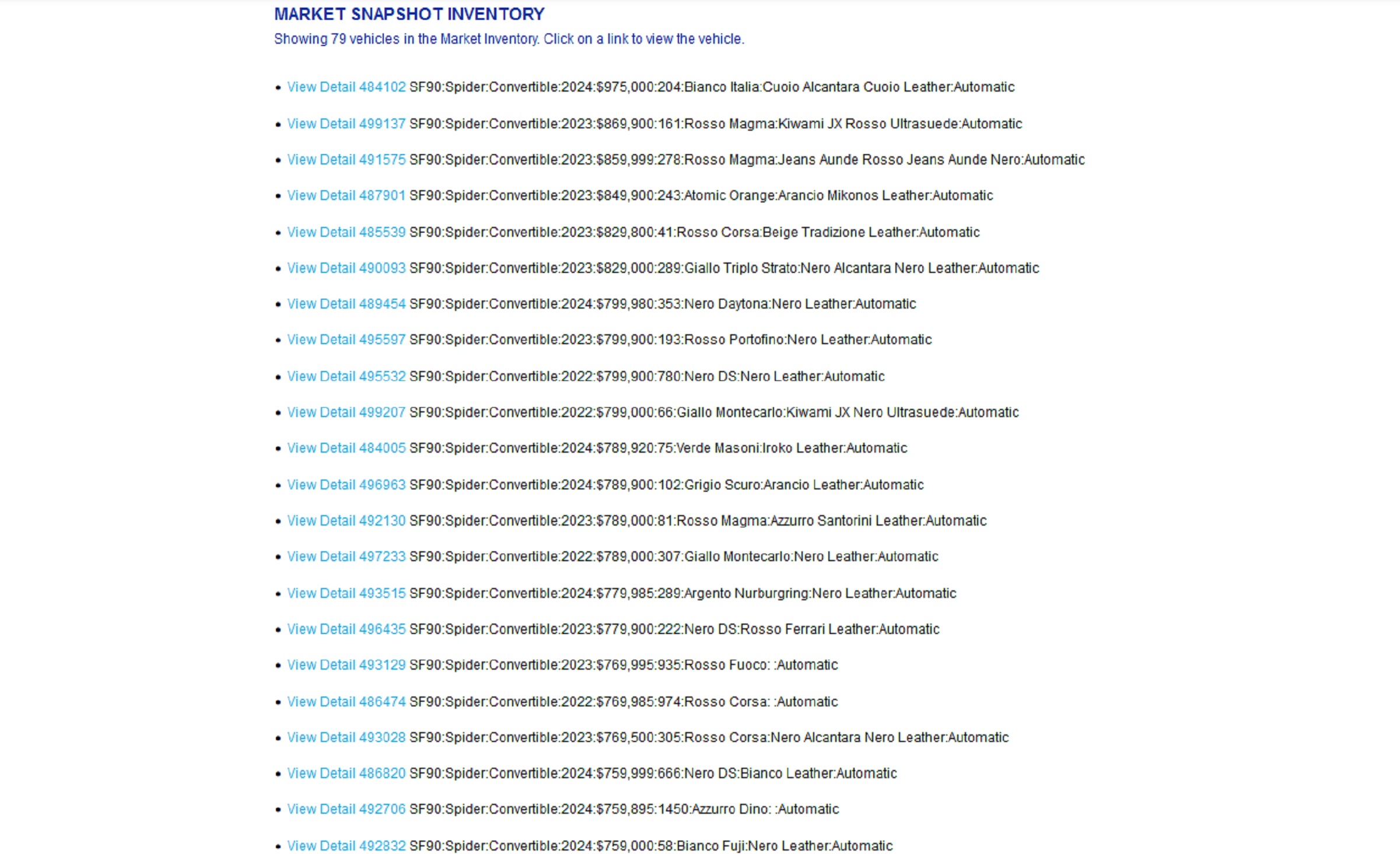1400x854 pixels.
Task: View Detail 486474 vehicle link
Action: 346,702
